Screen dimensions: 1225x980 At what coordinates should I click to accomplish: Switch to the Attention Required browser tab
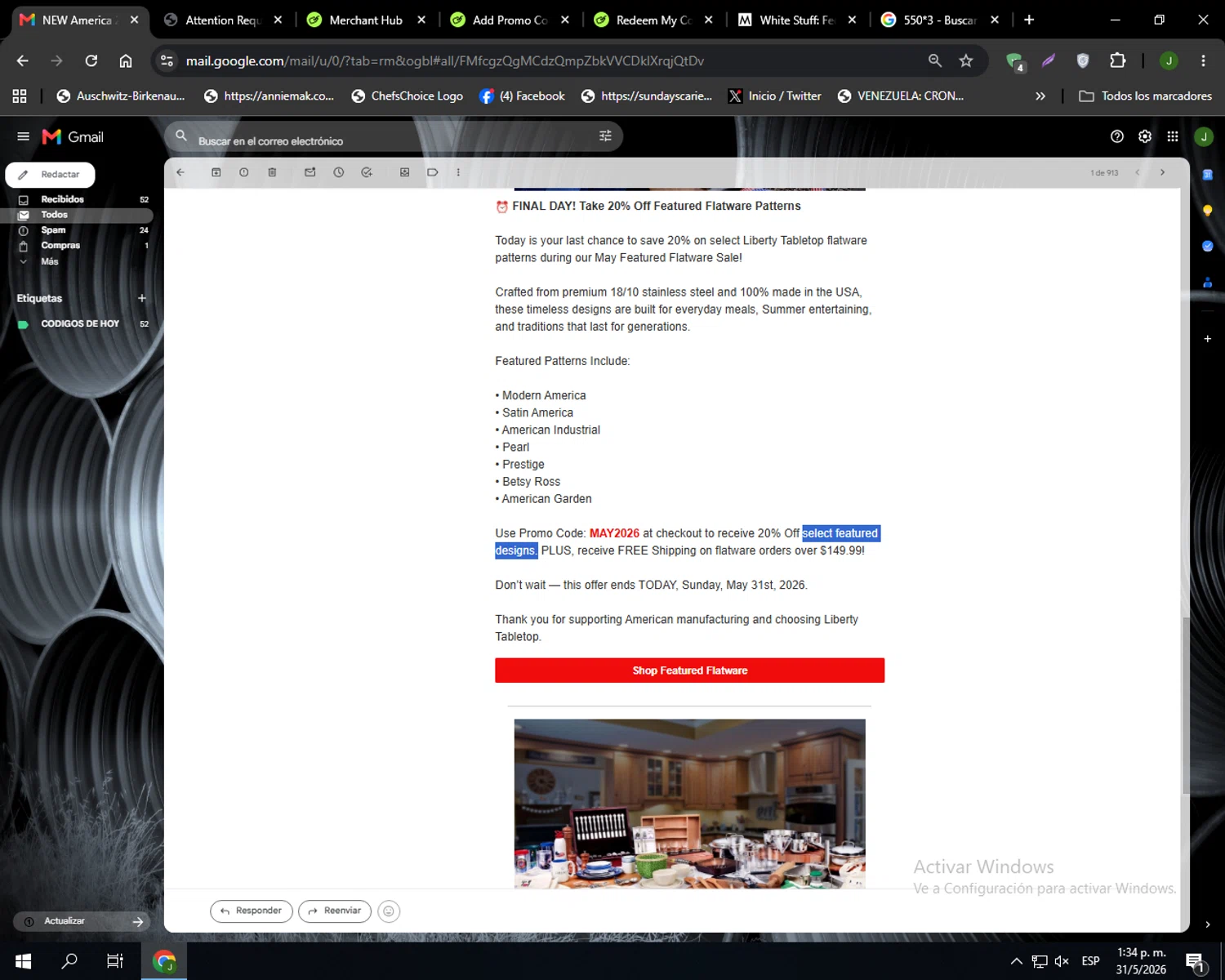(x=223, y=20)
